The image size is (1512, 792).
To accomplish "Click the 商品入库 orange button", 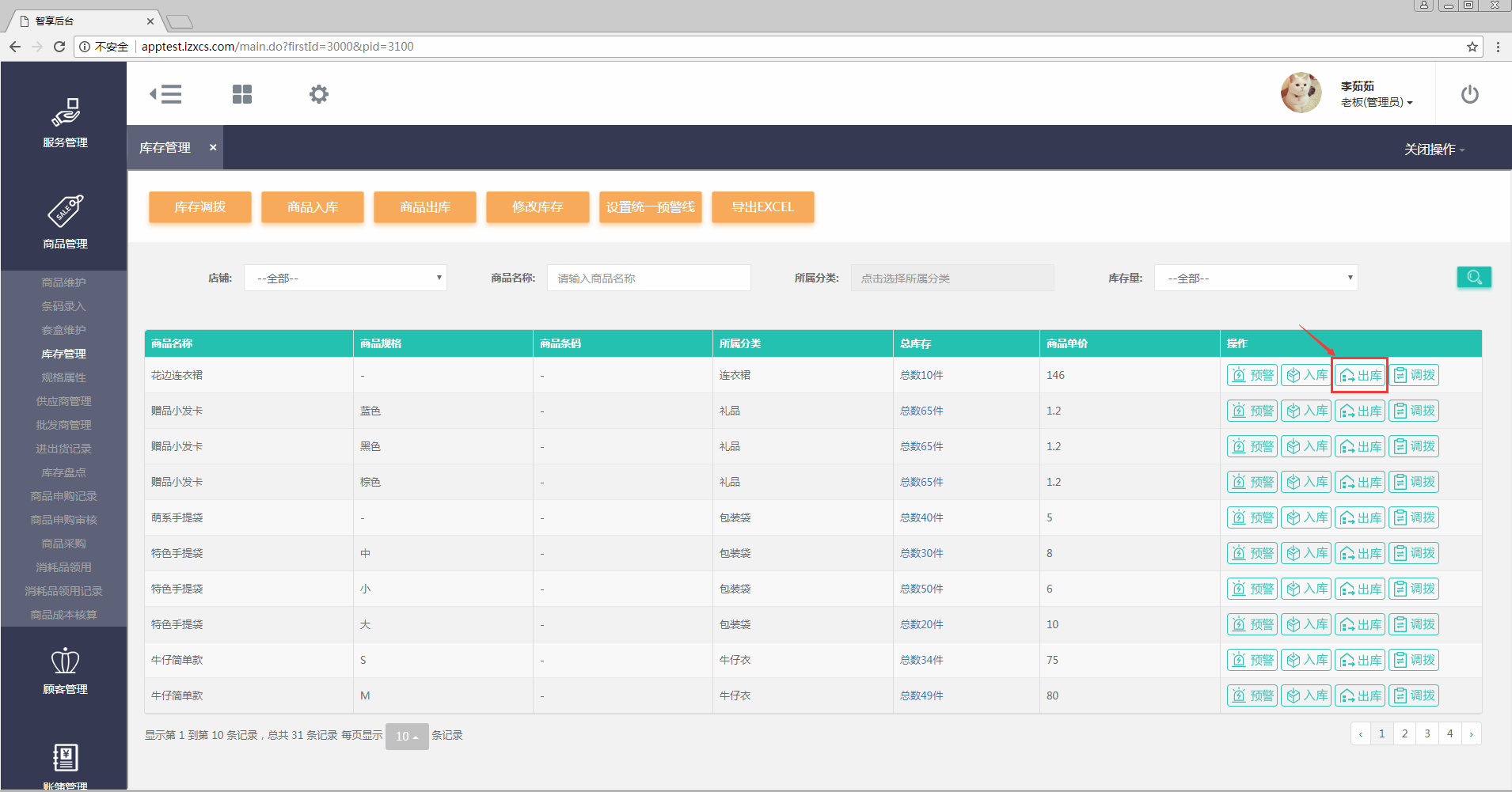I will coord(313,207).
